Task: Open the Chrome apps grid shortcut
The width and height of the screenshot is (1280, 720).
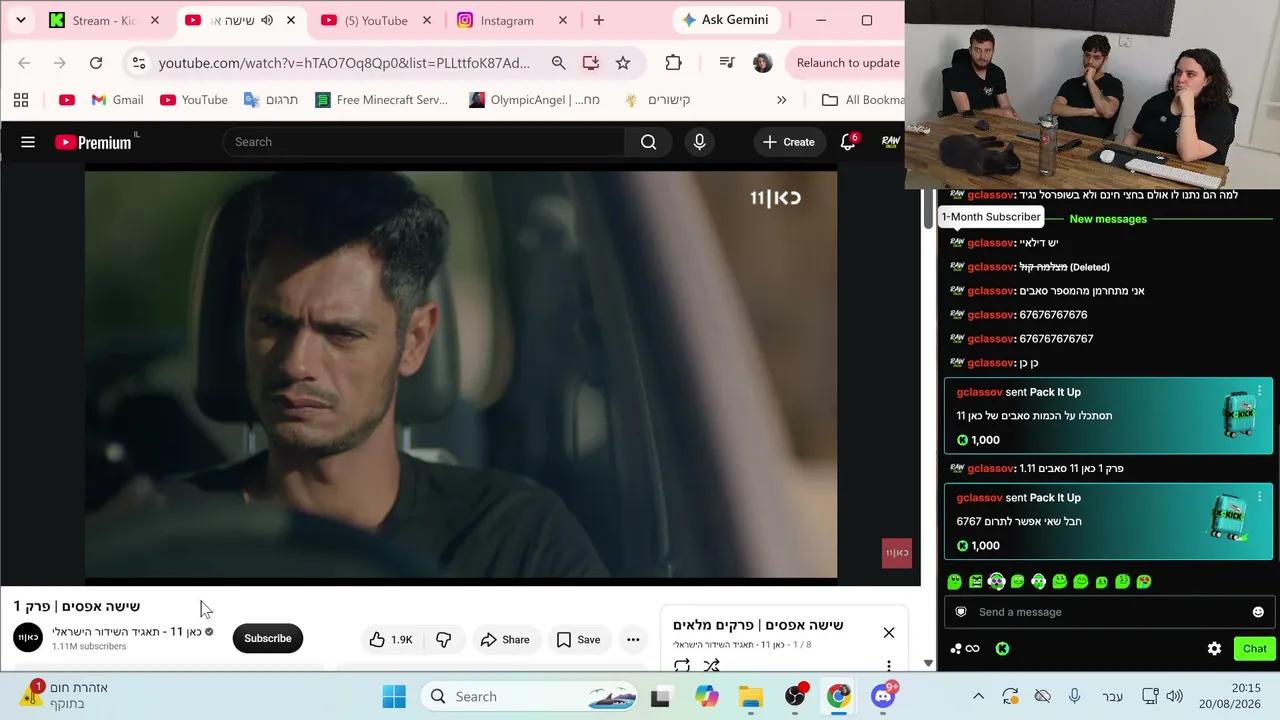Action: [x=21, y=100]
